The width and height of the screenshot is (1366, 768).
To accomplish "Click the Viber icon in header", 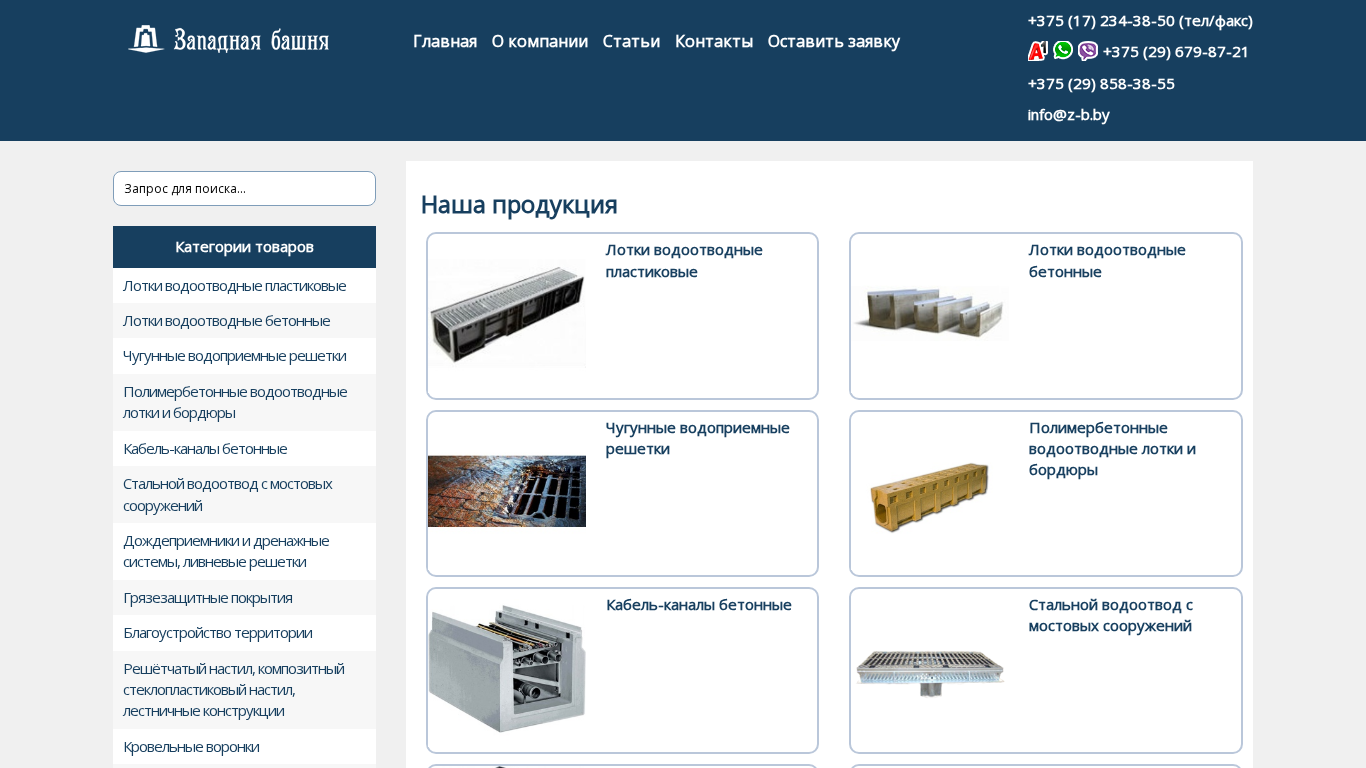I will point(1088,51).
